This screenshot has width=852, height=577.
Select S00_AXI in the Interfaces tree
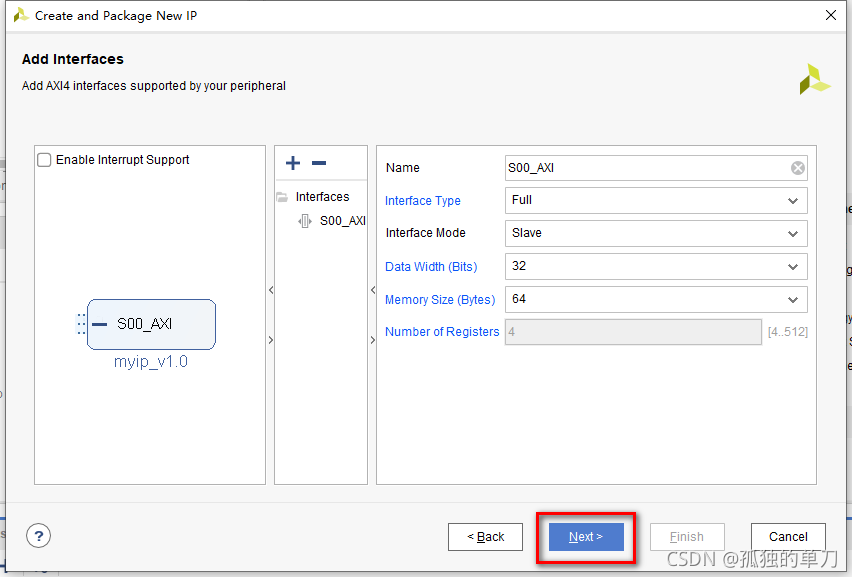click(342, 221)
